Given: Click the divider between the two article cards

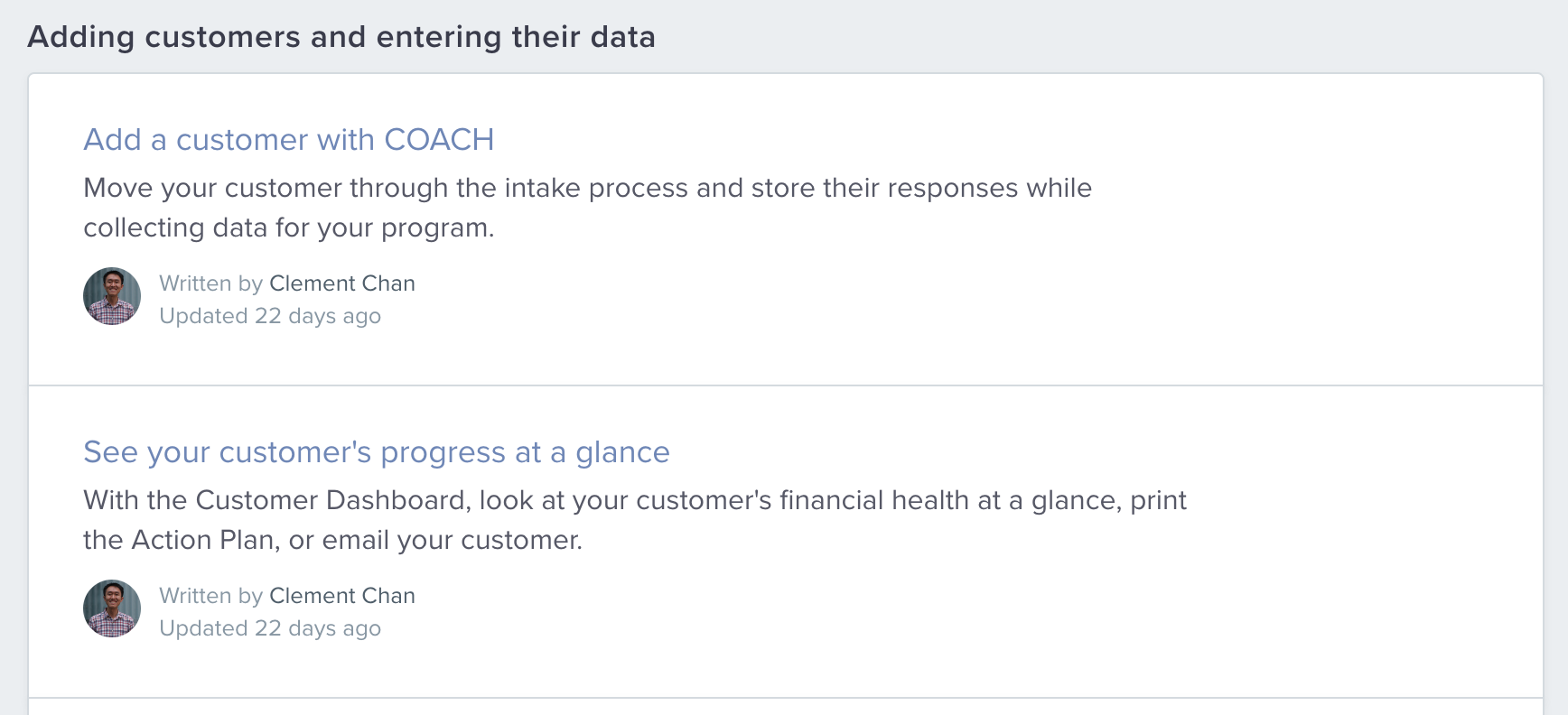Looking at the screenshot, I should 786,385.
